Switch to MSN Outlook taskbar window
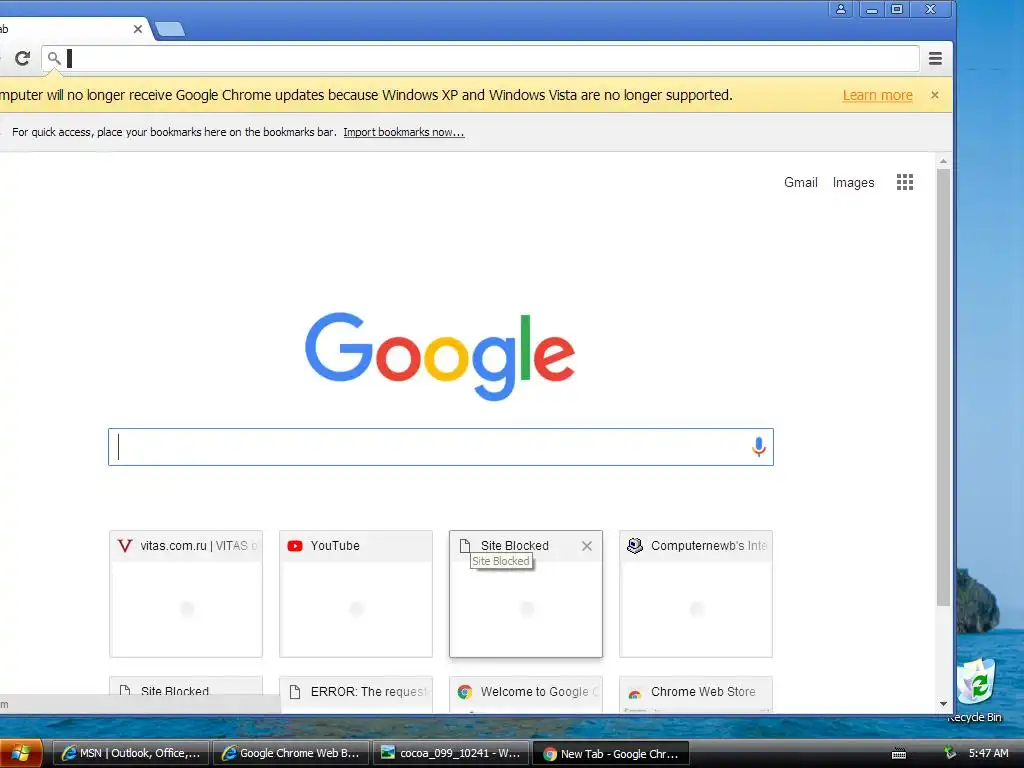The height and width of the screenshot is (768, 1024). point(131,754)
